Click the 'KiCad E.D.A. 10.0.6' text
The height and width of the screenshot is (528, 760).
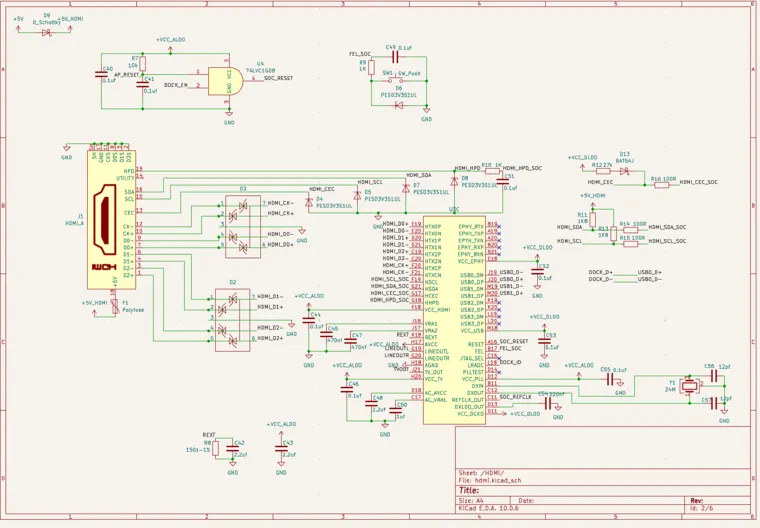(x=489, y=508)
